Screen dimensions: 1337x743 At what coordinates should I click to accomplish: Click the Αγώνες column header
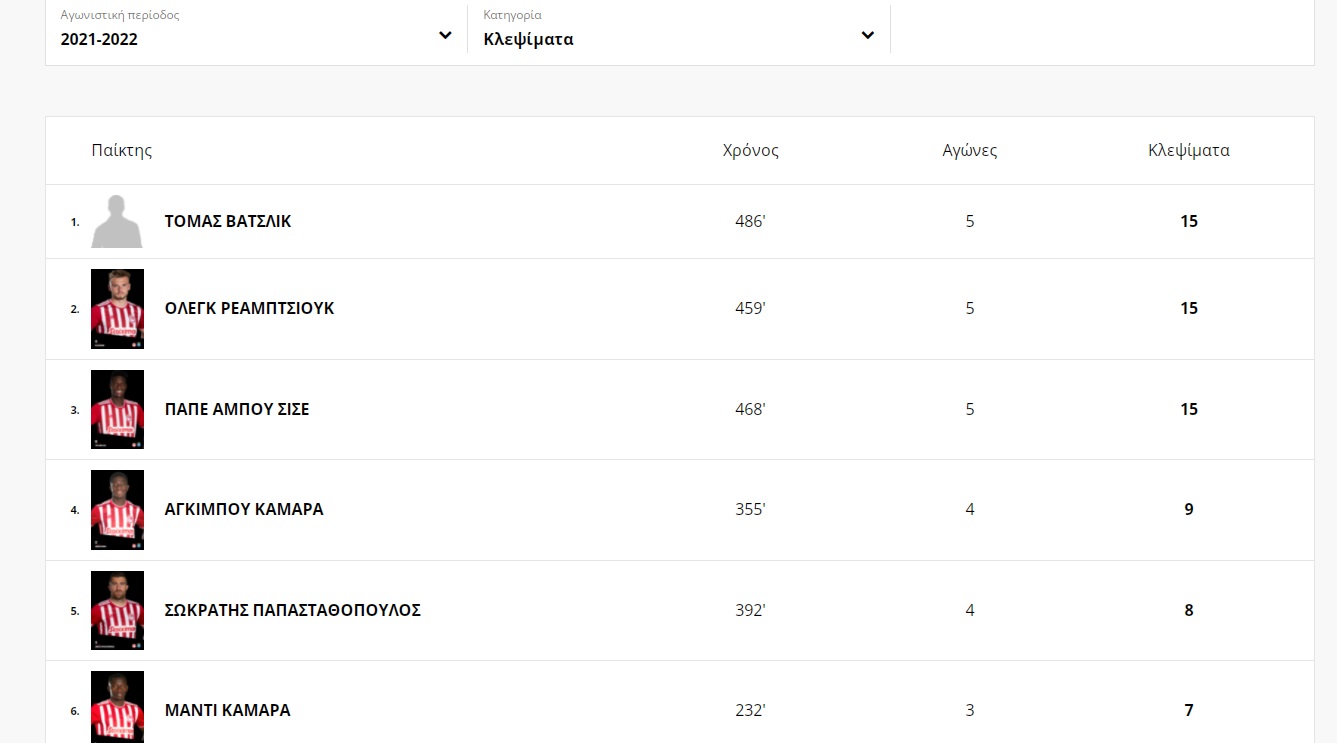click(x=969, y=151)
